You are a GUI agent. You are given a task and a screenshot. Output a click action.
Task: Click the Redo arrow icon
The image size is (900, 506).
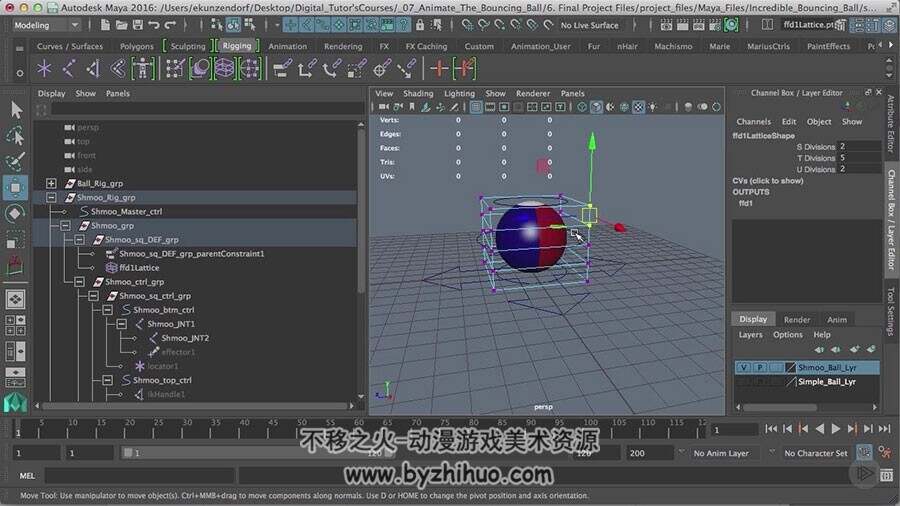click(170, 25)
